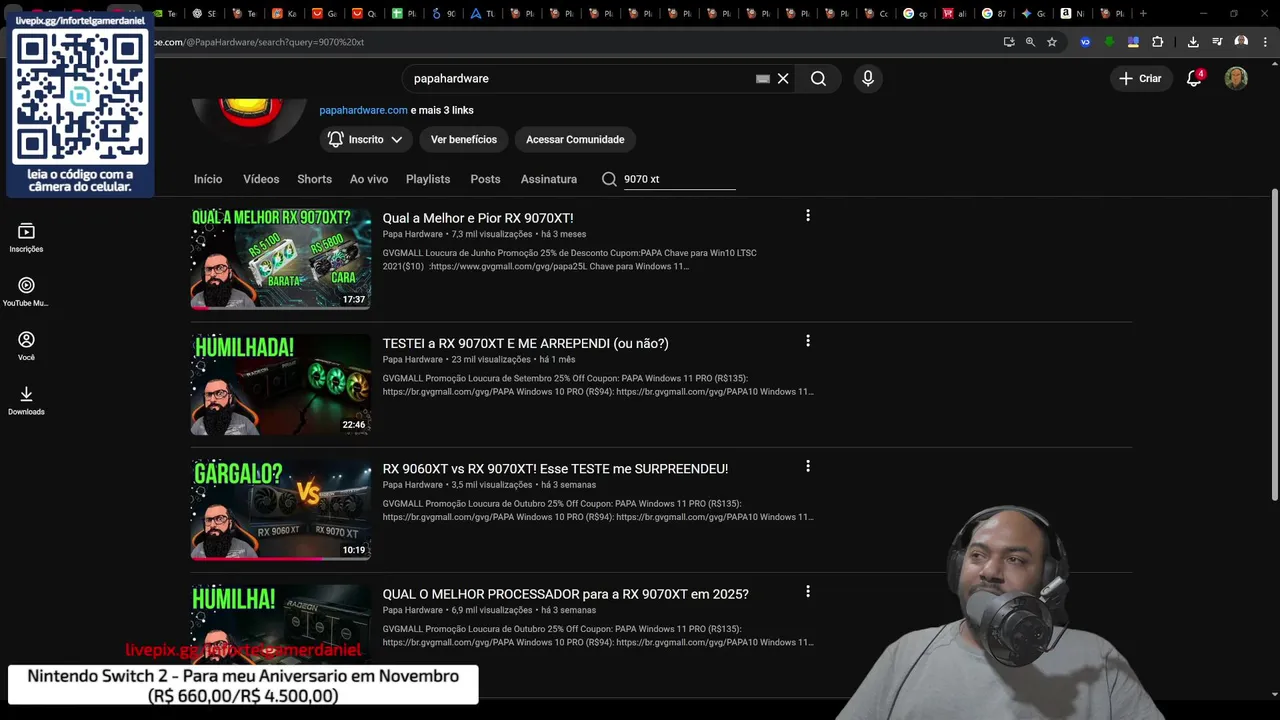Click the channel search field with 9070 xt
Screen dimensions: 1280x720
click(679, 179)
